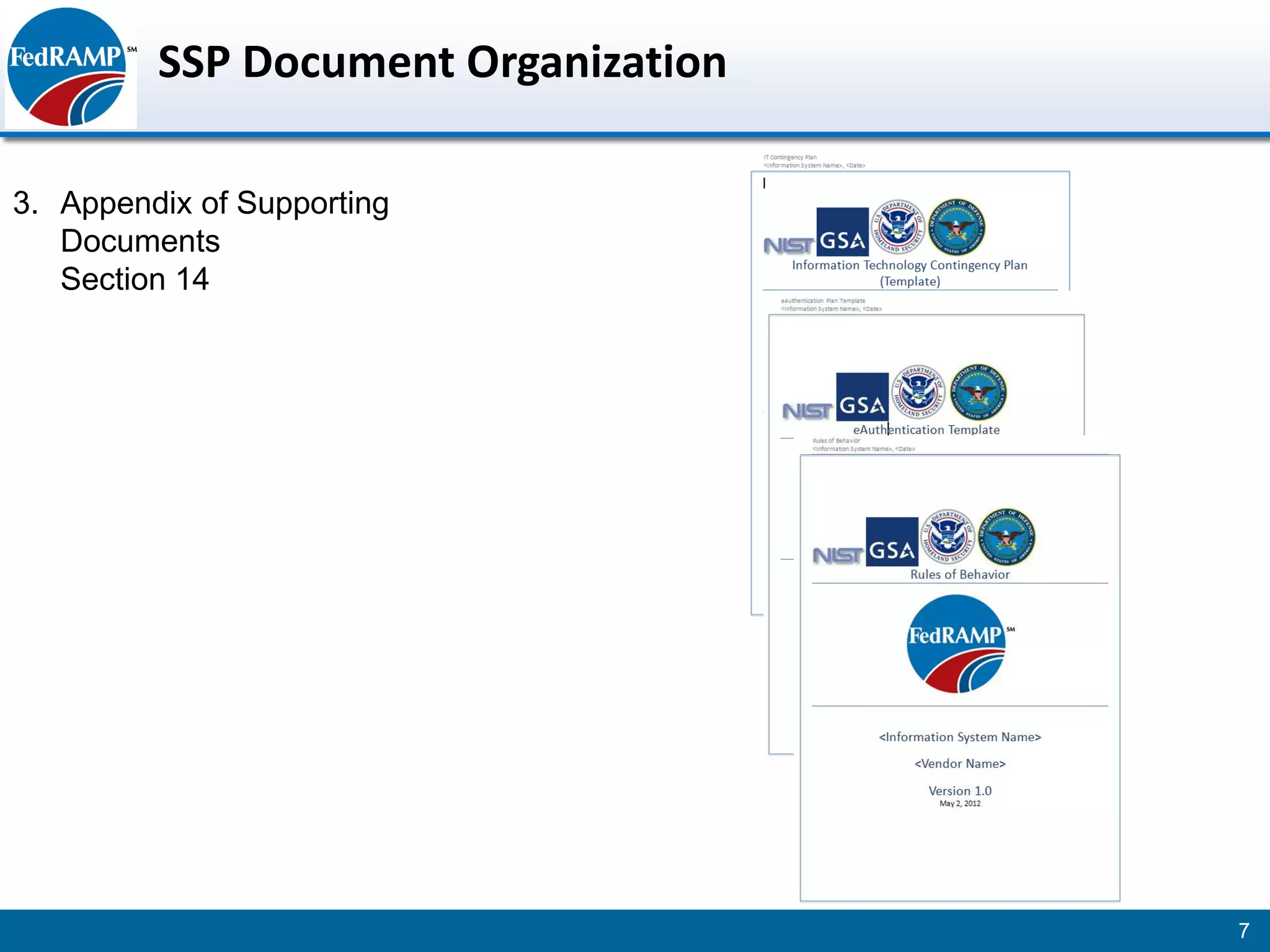Click the Department of Defense seal on the eAuthentication page
Image resolution: width=1270 pixels, height=952 pixels.
(979, 392)
